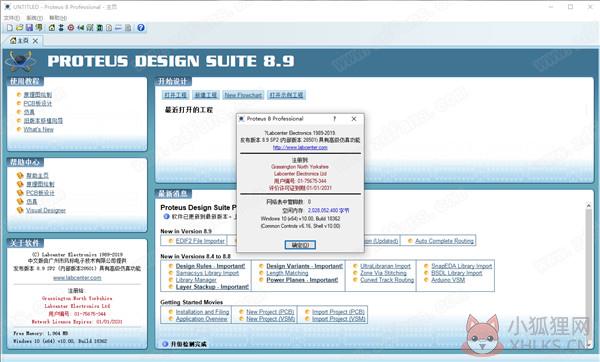
Task: Click the ? help button in dialog title bar
Action: (334, 119)
